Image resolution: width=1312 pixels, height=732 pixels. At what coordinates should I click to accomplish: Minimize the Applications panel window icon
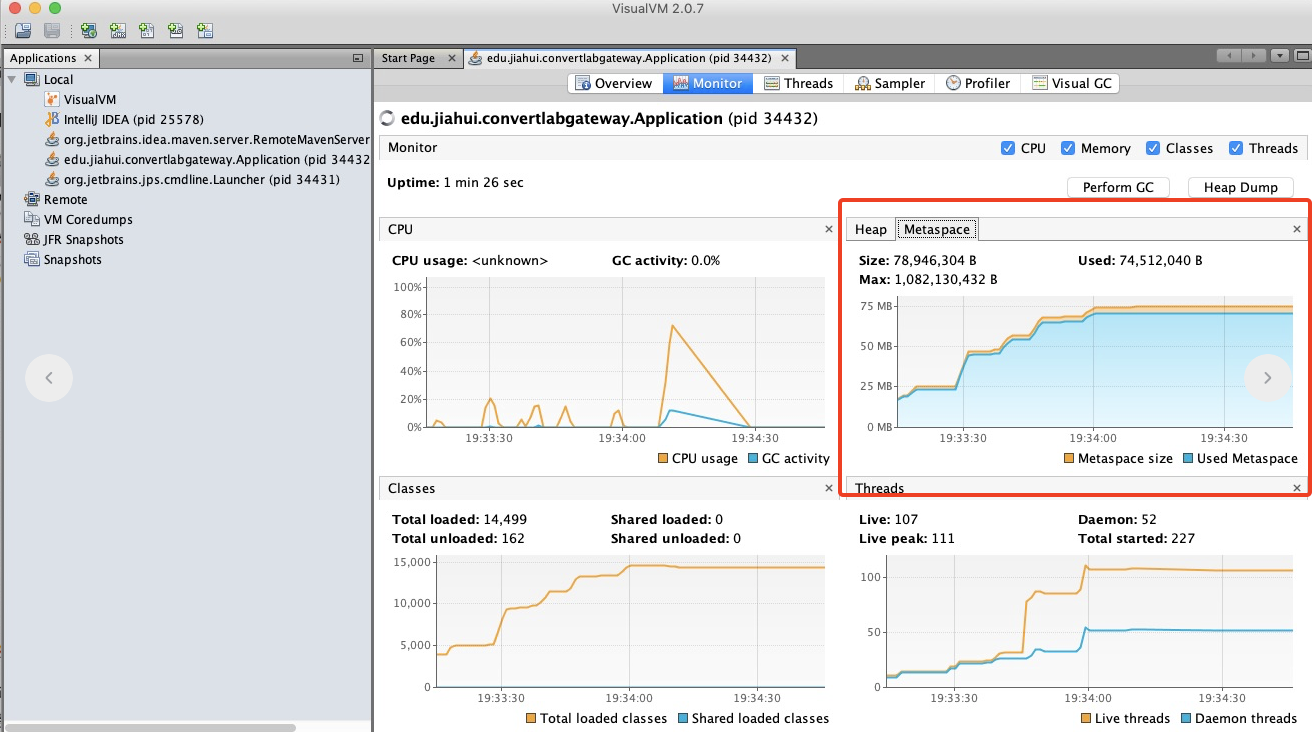click(358, 58)
